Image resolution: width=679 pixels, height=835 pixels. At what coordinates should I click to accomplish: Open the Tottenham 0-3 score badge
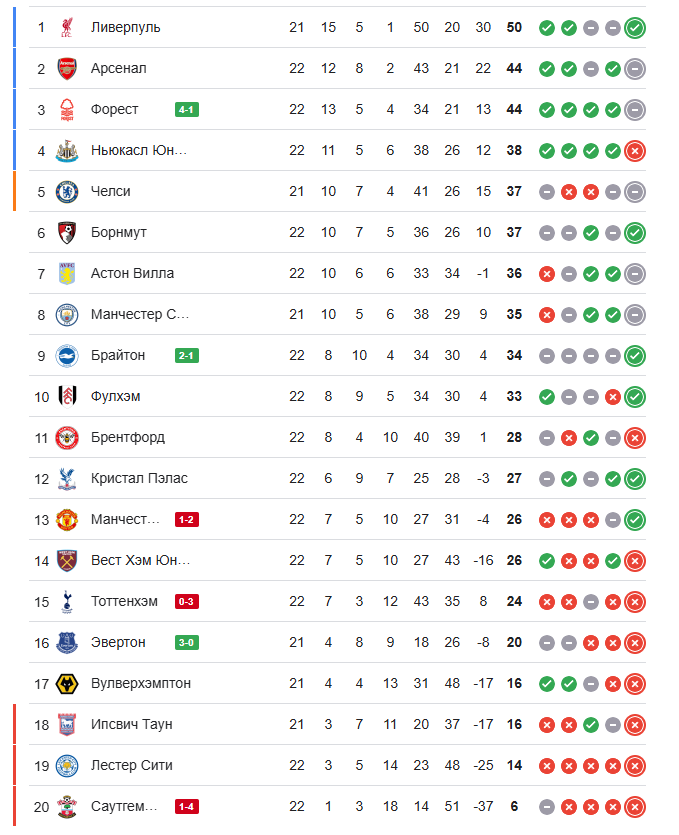187,602
